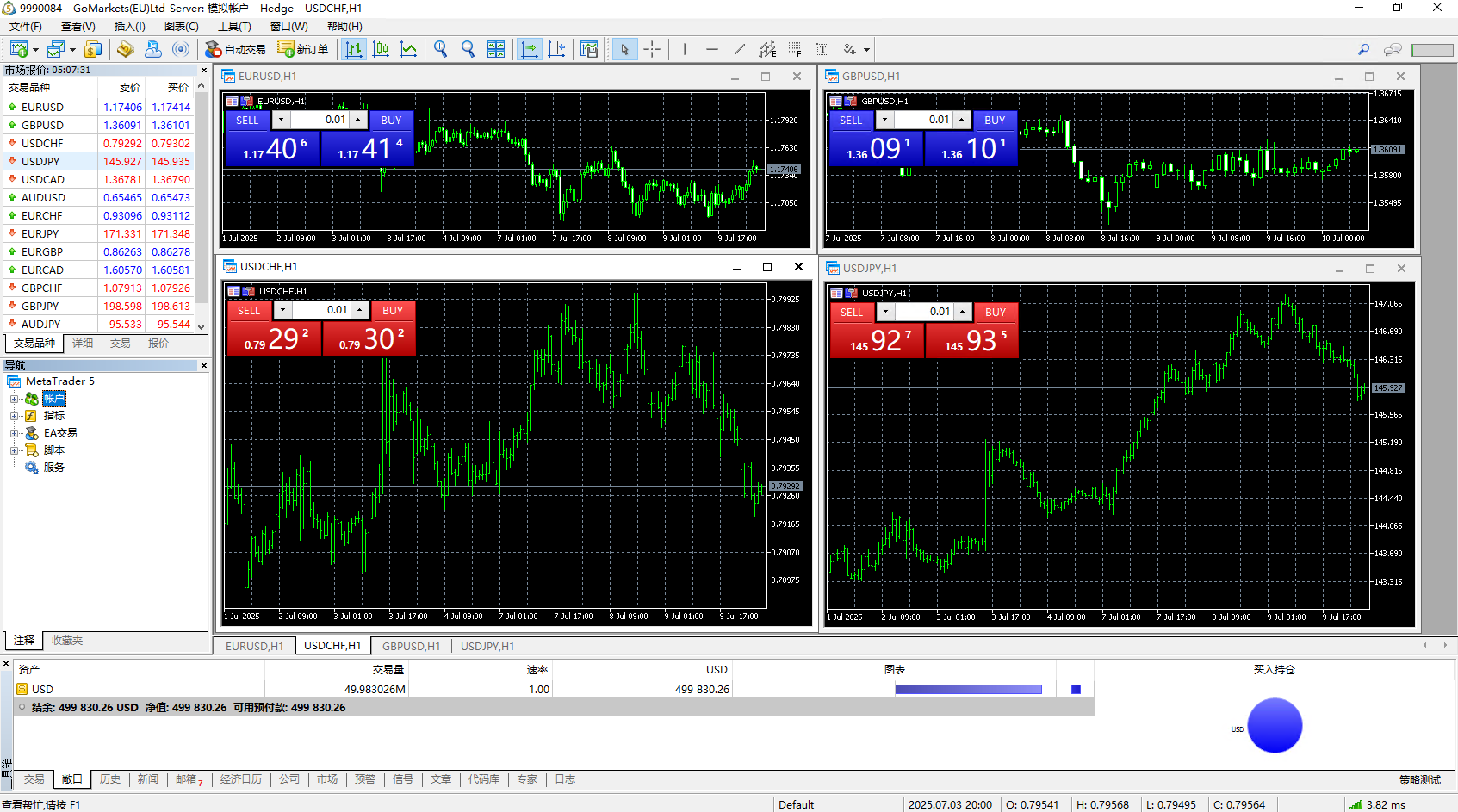1458x812 pixels.
Task: Click blue USD legend square
Action: 1076,689
